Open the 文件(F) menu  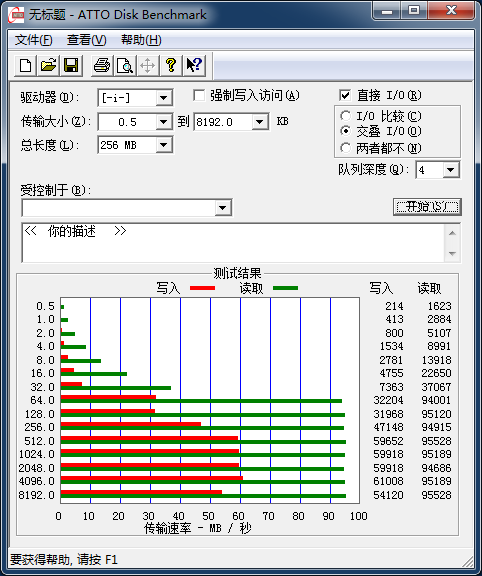coord(33,40)
